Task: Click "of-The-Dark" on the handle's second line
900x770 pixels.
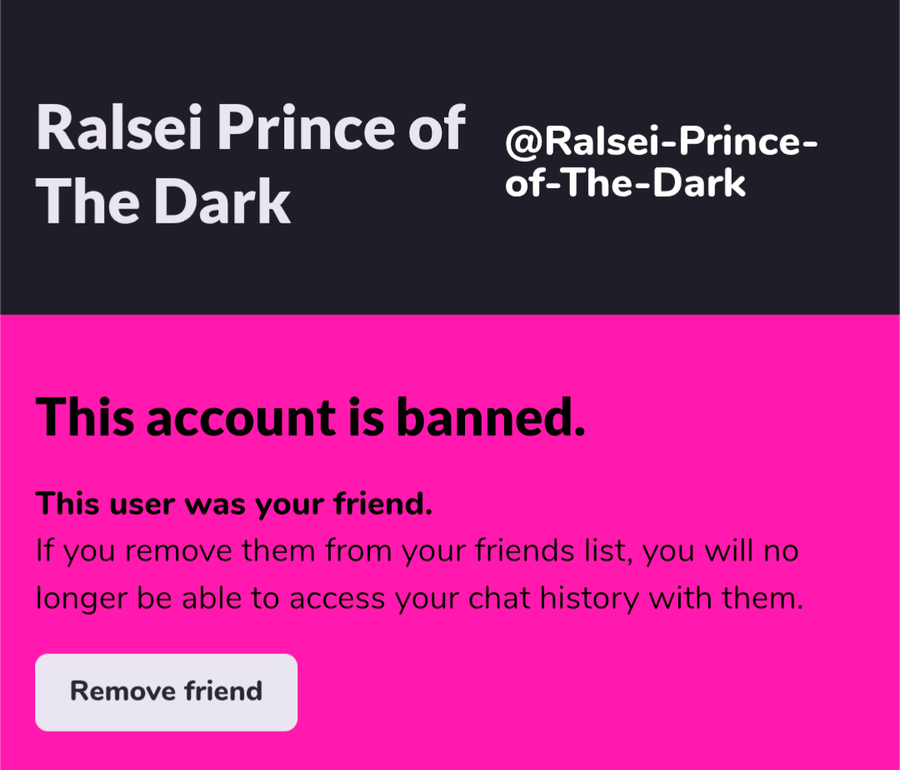Action: [x=625, y=184]
